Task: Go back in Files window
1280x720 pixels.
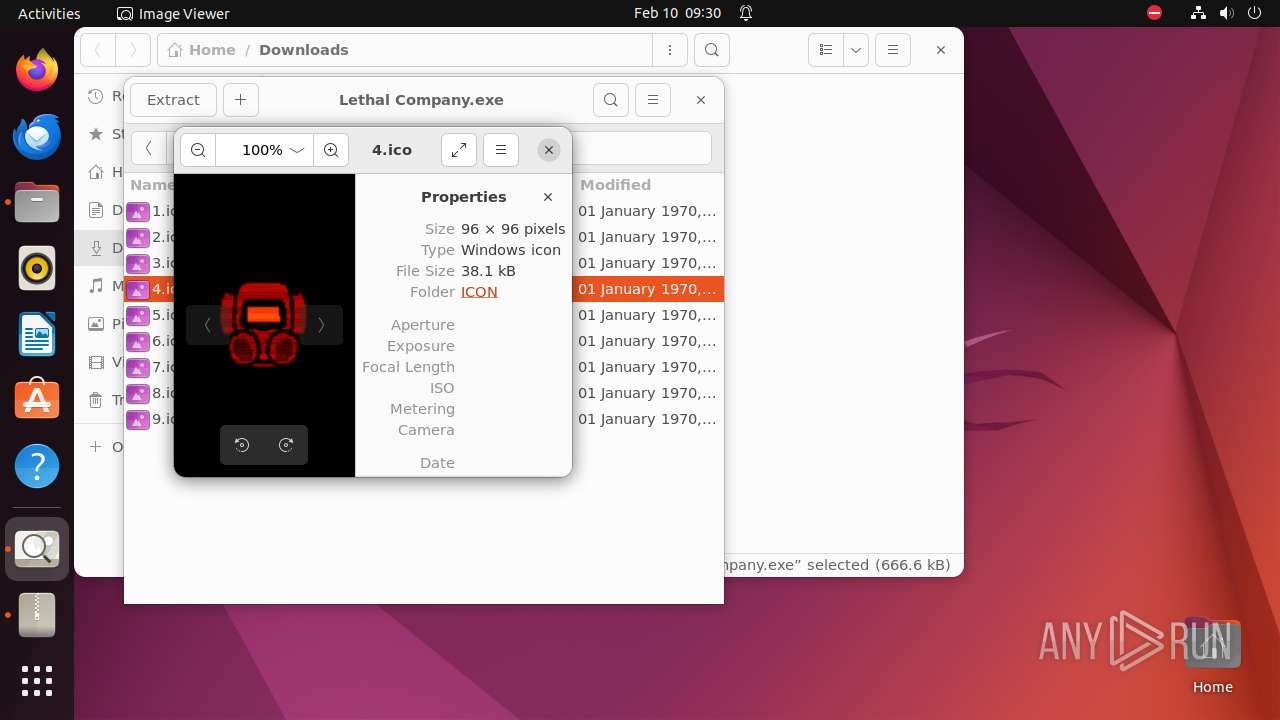Action: 98,50
